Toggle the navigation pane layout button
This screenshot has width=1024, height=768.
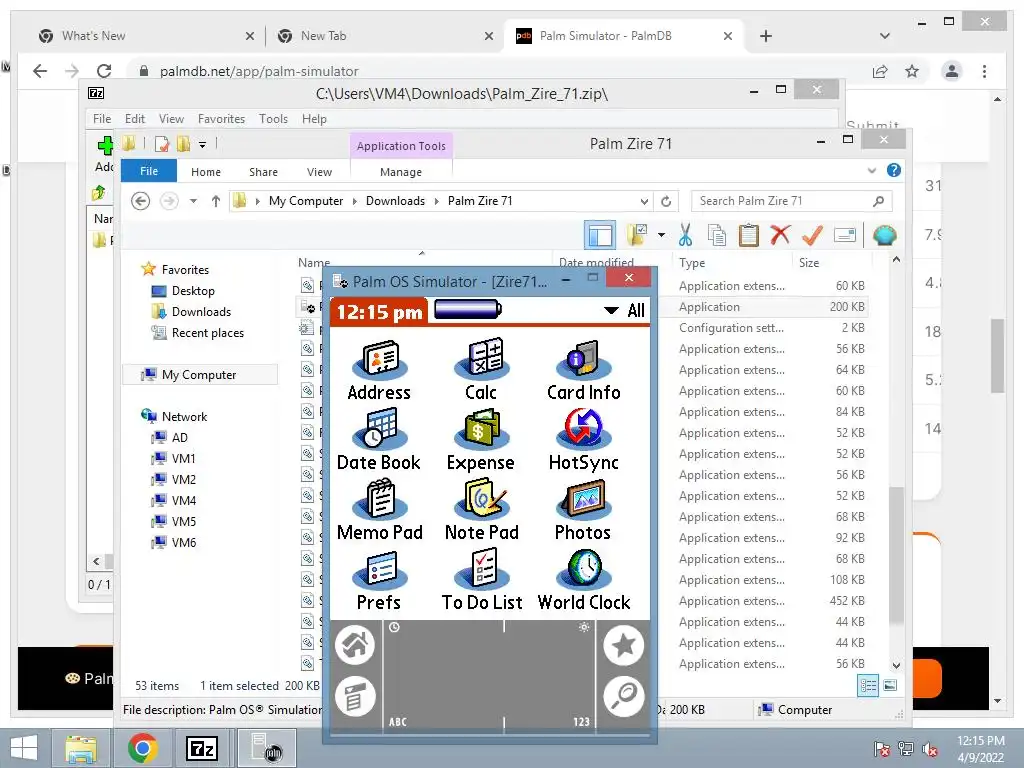pyautogui.click(x=600, y=235)
